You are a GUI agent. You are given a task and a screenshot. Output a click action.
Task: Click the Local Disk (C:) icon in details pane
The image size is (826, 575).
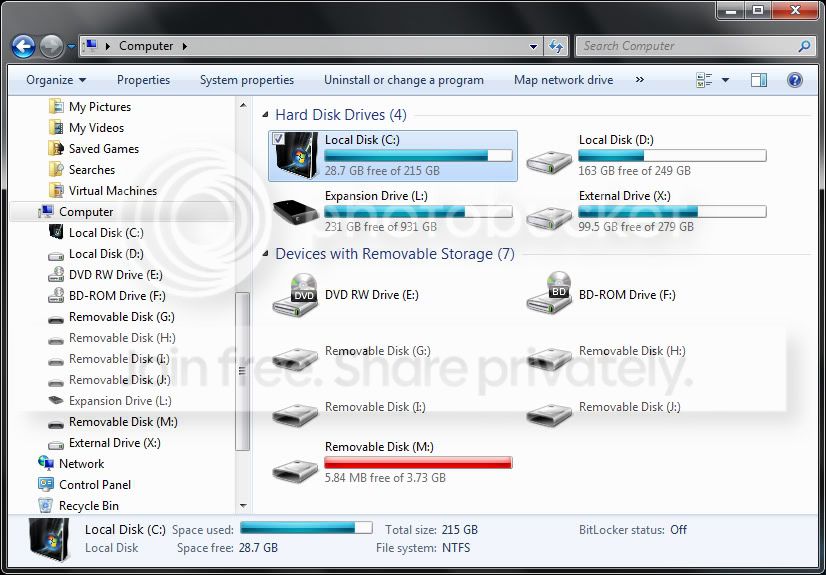click(x=49, y=539)
